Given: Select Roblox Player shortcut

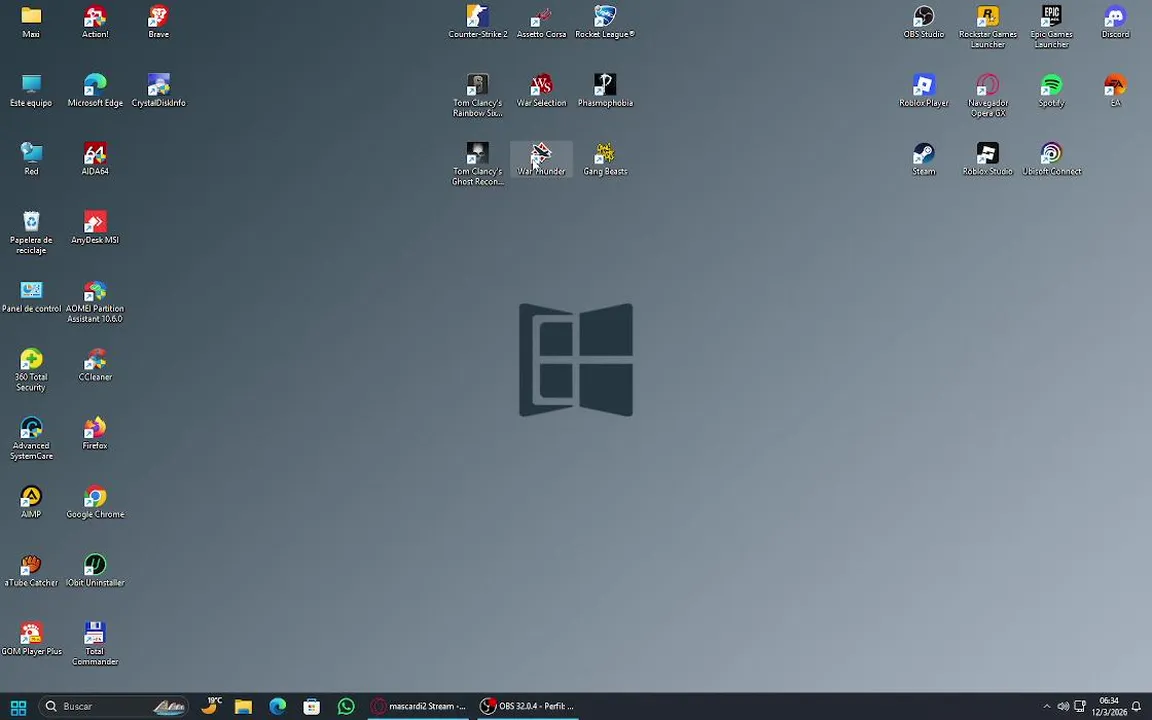Looking at the screenshot, I should click(x=924, y=90).
